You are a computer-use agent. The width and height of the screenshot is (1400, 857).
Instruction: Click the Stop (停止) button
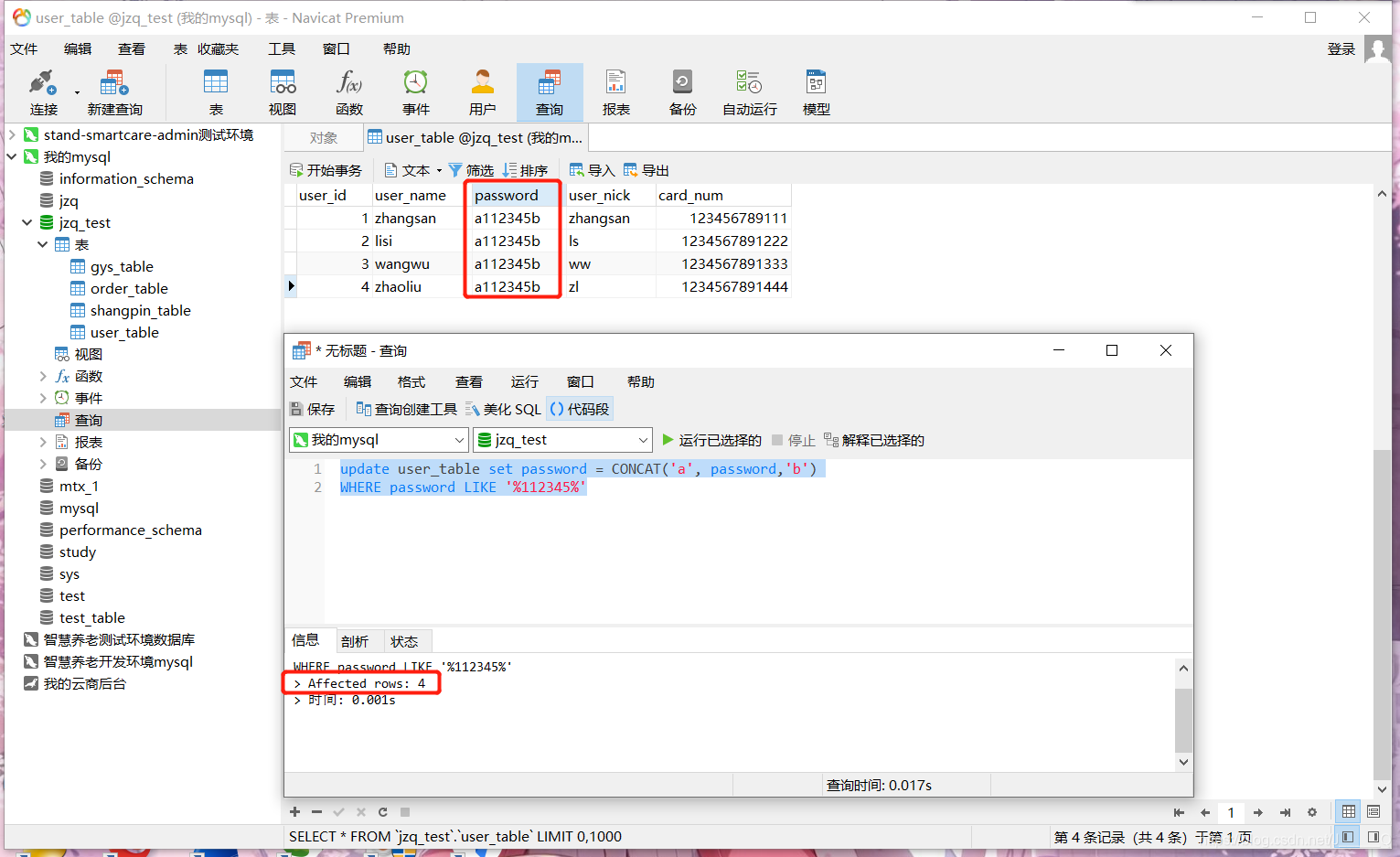pos(793,440)
